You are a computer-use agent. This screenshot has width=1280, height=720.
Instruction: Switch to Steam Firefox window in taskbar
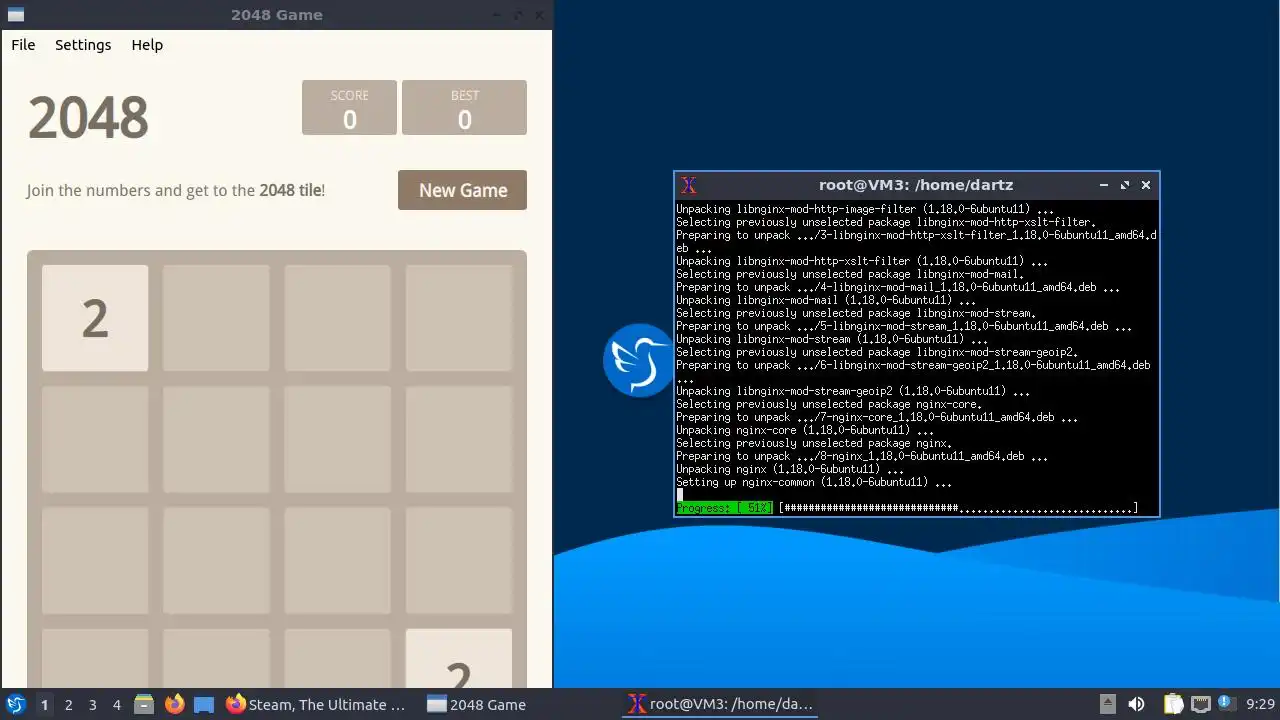(x=316, y=704)
